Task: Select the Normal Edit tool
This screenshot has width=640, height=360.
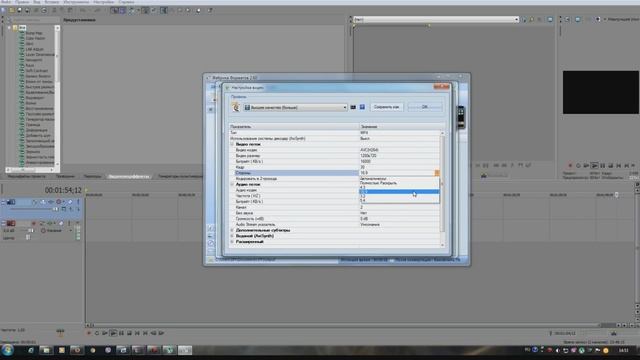Action: pyautogui.click(x=164, y=10)
